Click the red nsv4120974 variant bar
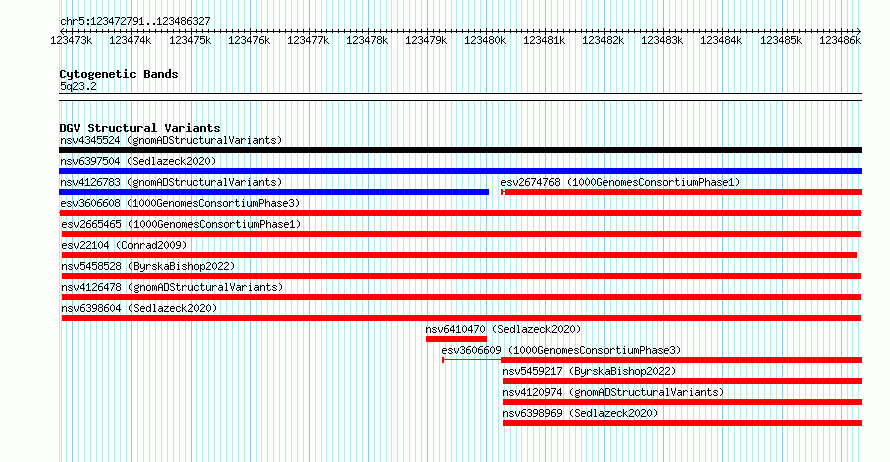 point(682,402)
